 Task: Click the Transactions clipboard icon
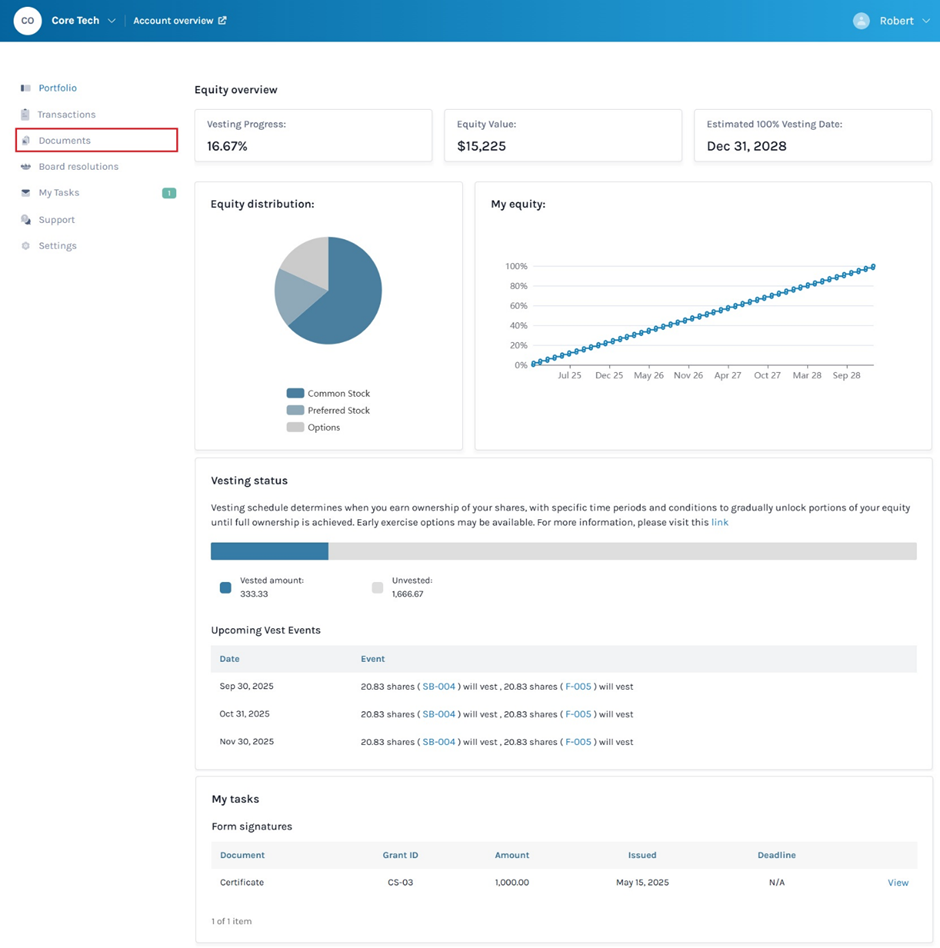tap(26, 114)
